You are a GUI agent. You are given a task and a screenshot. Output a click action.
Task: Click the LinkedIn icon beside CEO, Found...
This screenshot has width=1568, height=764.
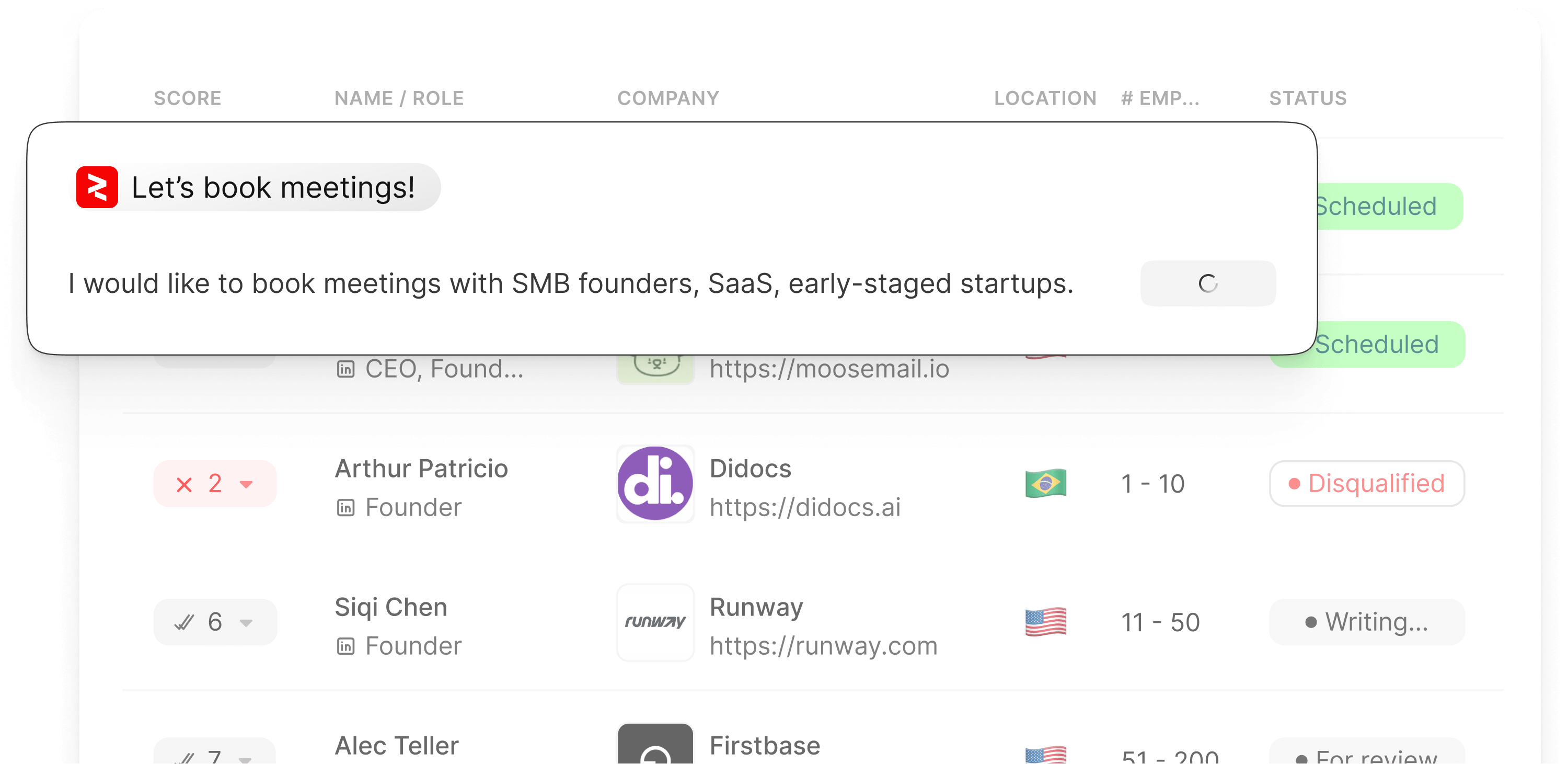pyautogui.click(x=345, y=369)
